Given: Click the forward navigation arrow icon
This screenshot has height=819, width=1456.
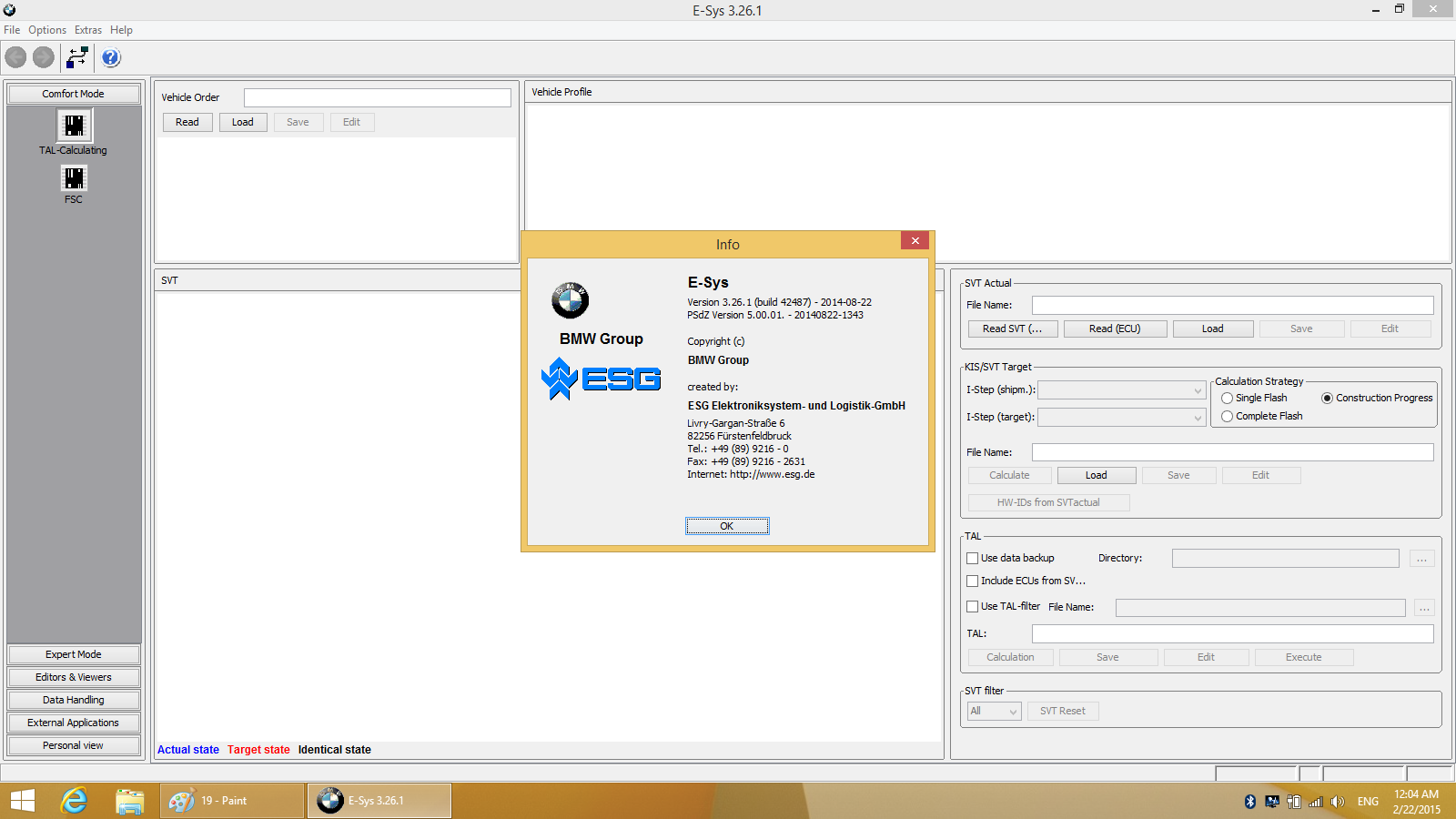Looking at the screenshot, I should [x=44, y=57].
